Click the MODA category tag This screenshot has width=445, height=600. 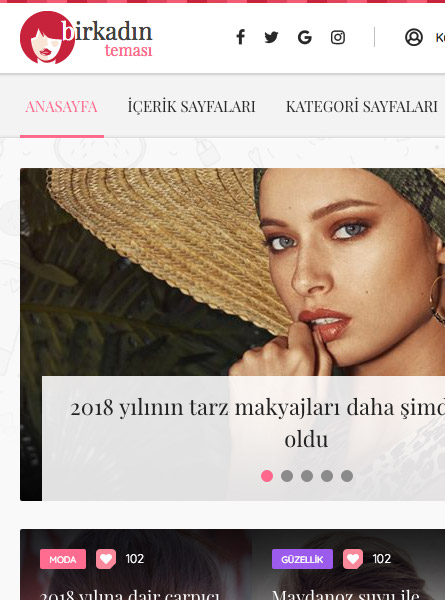63,559
